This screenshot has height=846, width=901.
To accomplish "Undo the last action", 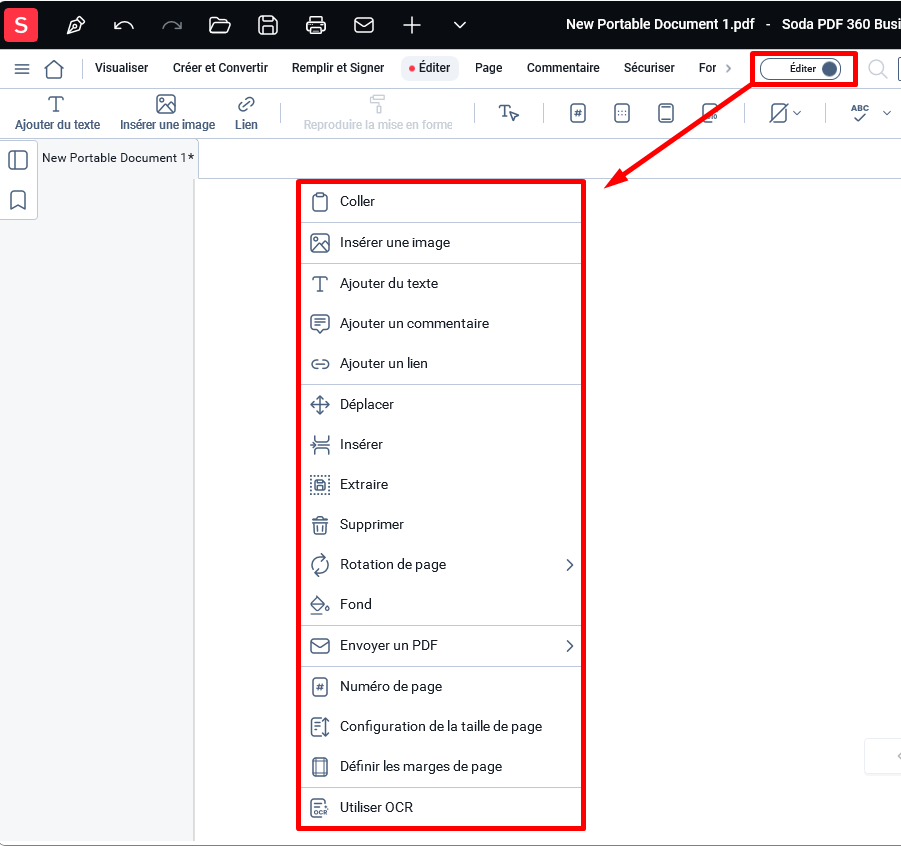I will tap(124, 25).
